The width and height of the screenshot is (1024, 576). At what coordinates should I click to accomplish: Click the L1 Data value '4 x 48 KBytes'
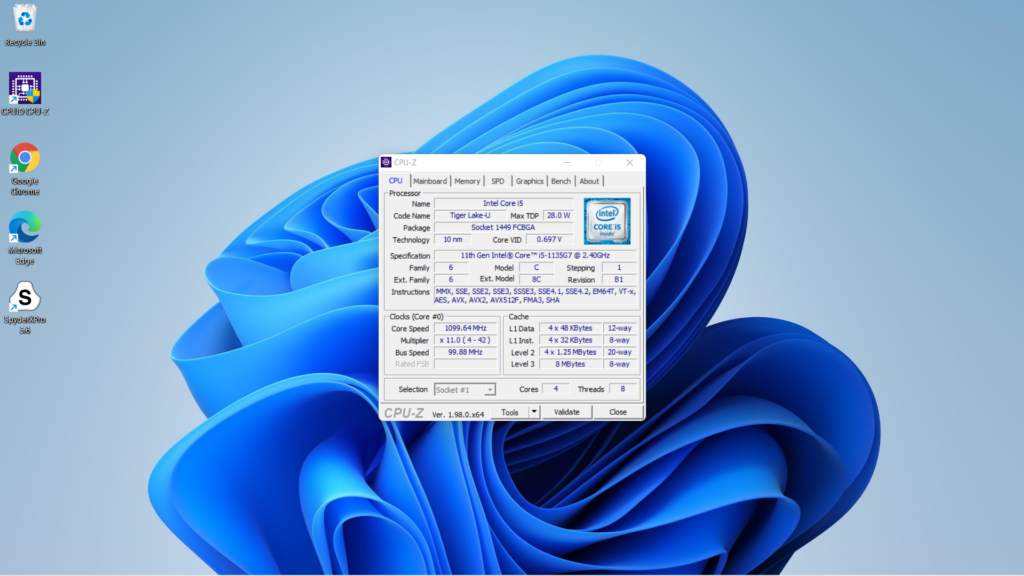point(570,328)
